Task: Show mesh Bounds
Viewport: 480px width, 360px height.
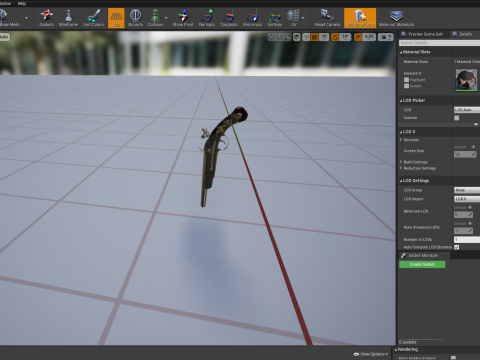Action: click(135, 18)
